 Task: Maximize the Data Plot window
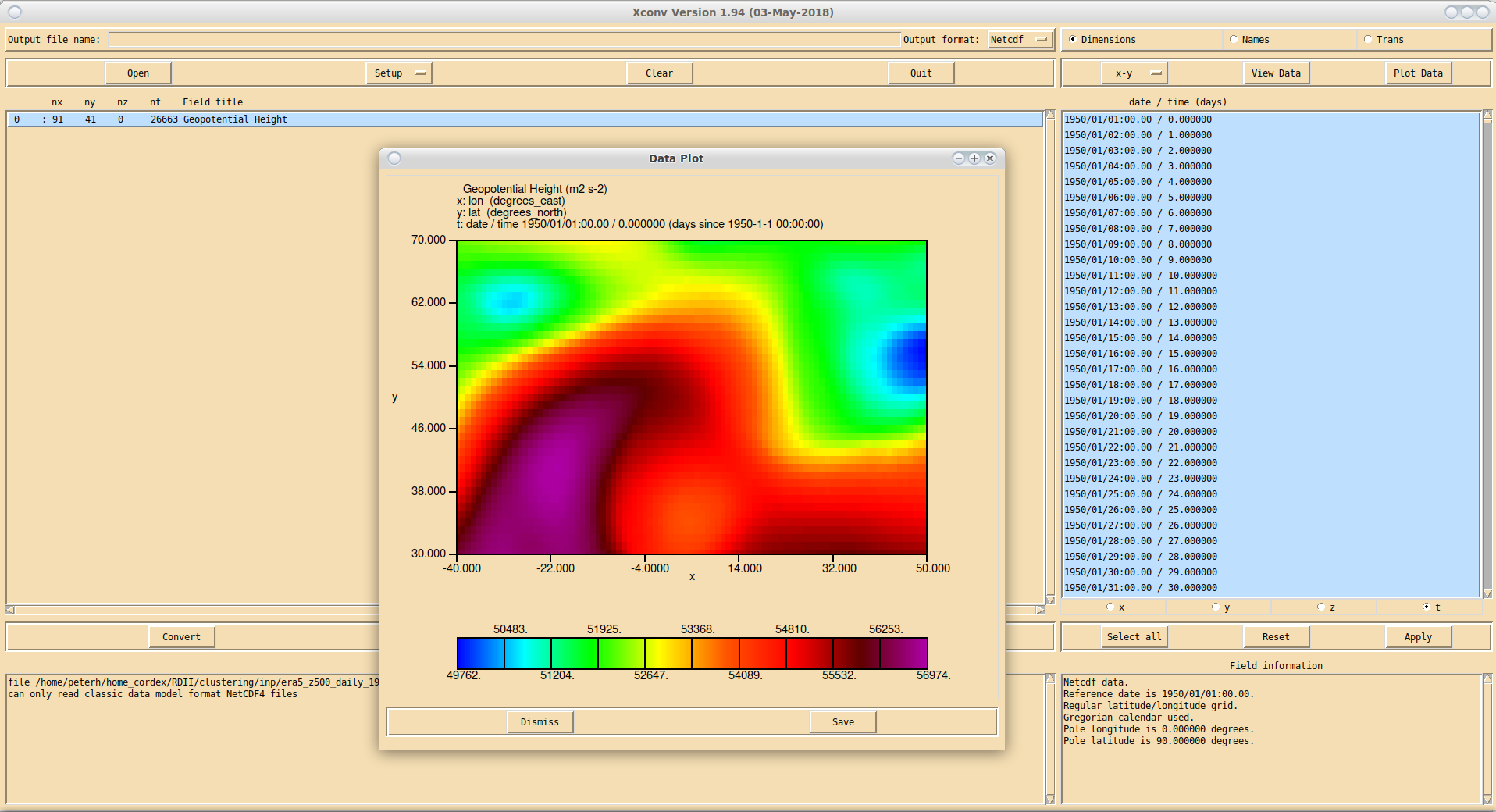[974, 158]
